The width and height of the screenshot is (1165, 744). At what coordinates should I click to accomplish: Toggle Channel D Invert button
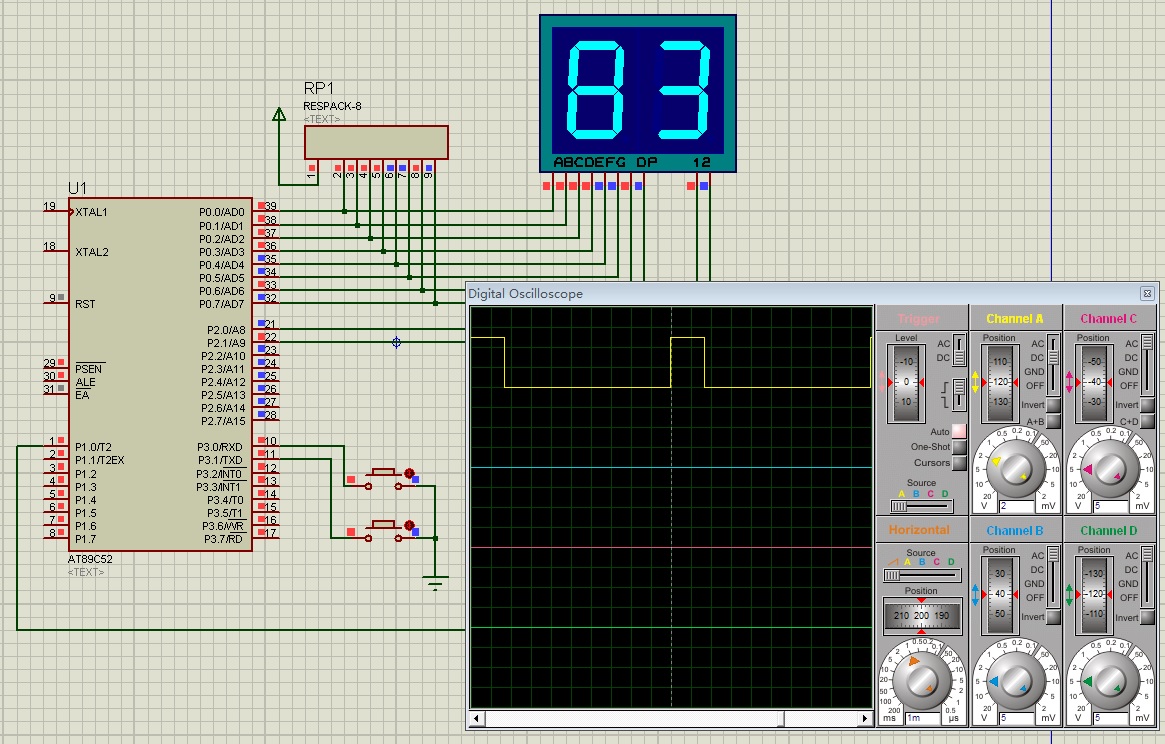1146,618
